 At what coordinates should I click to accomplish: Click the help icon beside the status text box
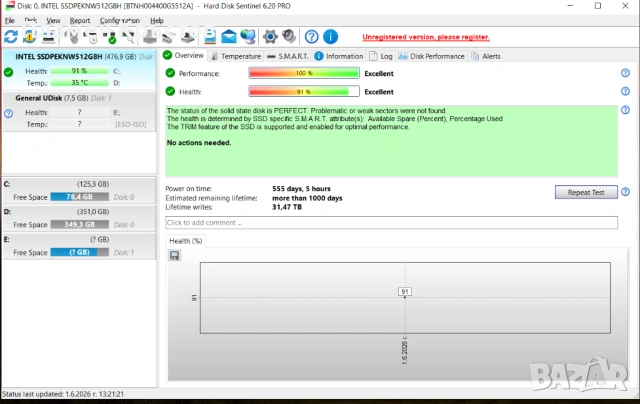(x=625, y=110)
